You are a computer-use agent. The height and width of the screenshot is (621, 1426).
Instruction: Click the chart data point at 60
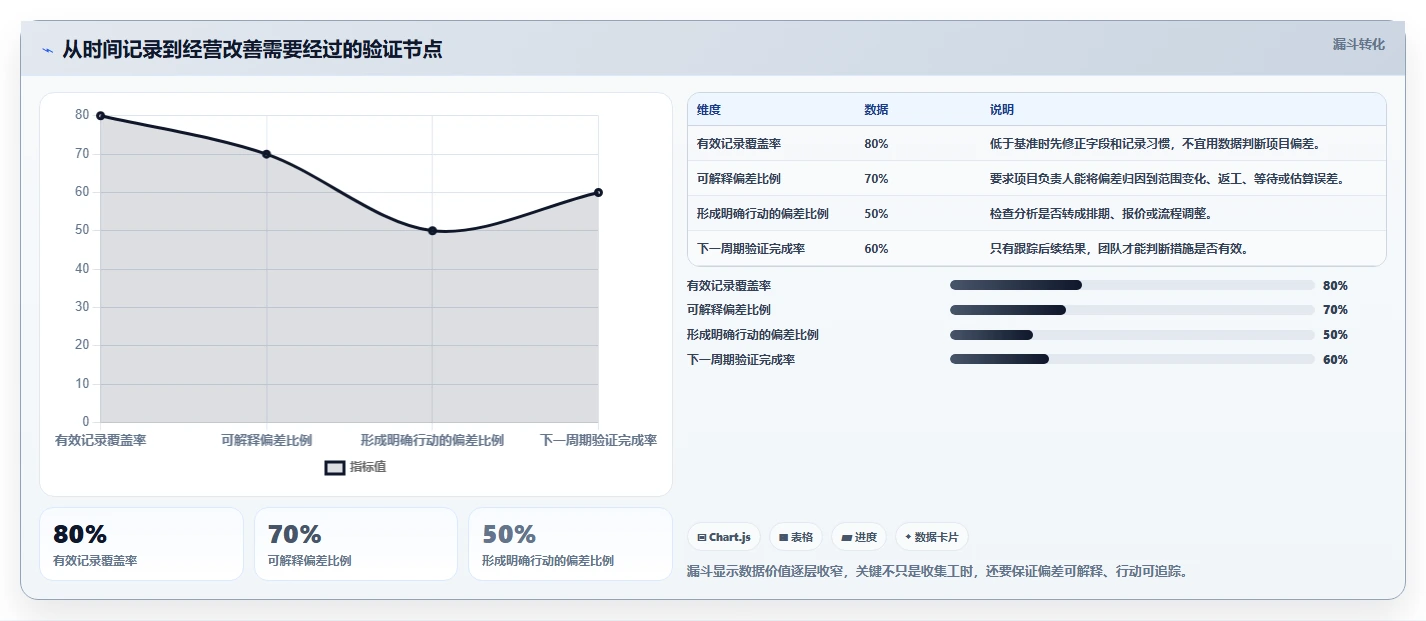pyautogui.click(x=598, y=192)
